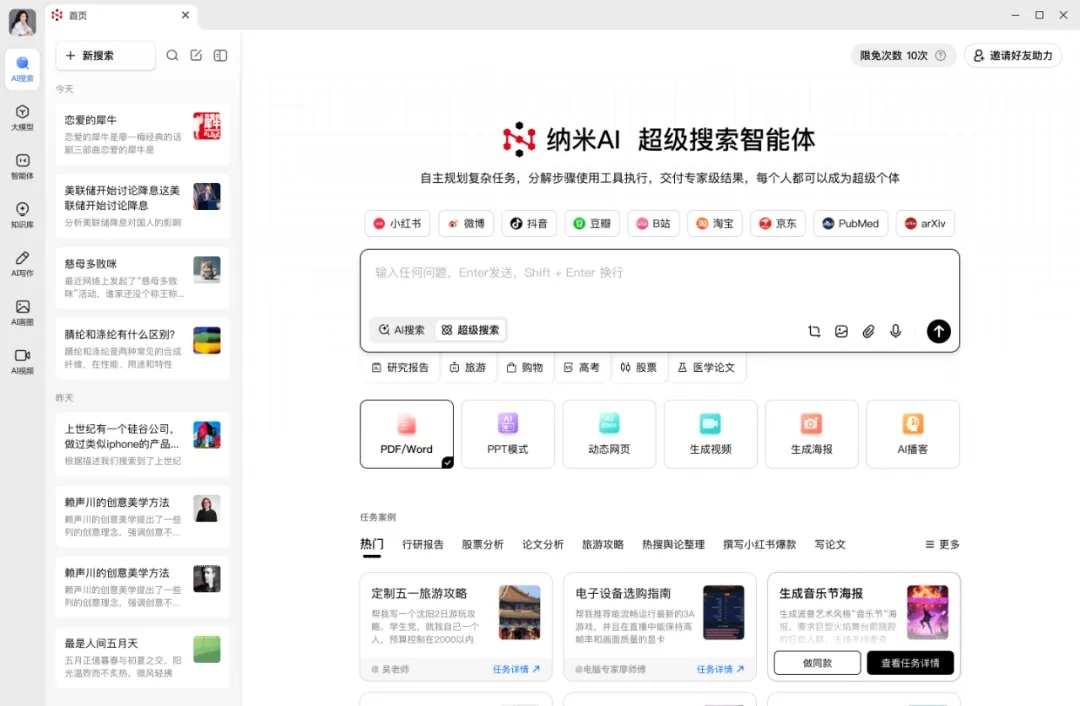This screenshot has height=706, width=1080.
Task: Open history item 恋爱的犀牛
Action: [143, 134]
